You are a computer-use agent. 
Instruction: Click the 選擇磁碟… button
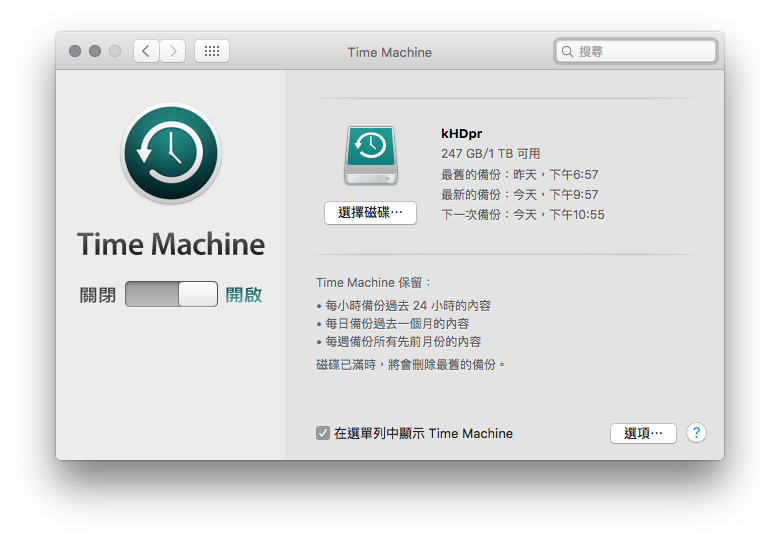(370, 213)
